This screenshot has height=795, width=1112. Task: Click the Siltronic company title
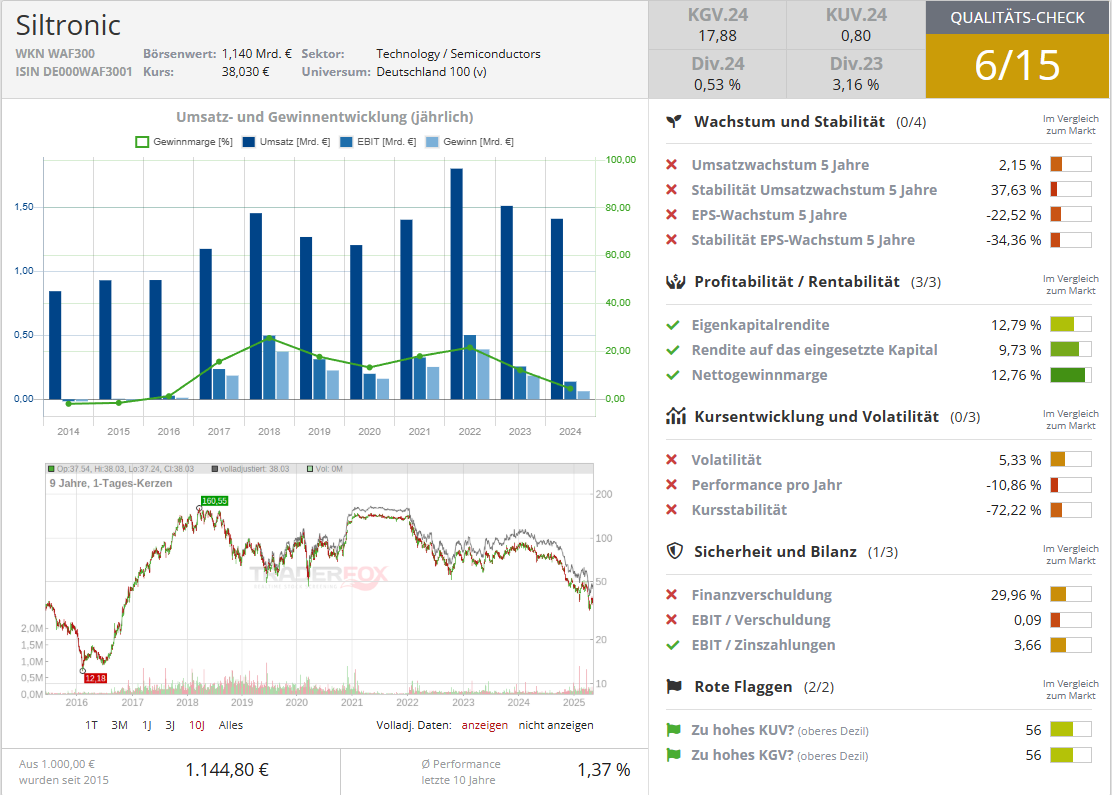[x=68, y=26]
